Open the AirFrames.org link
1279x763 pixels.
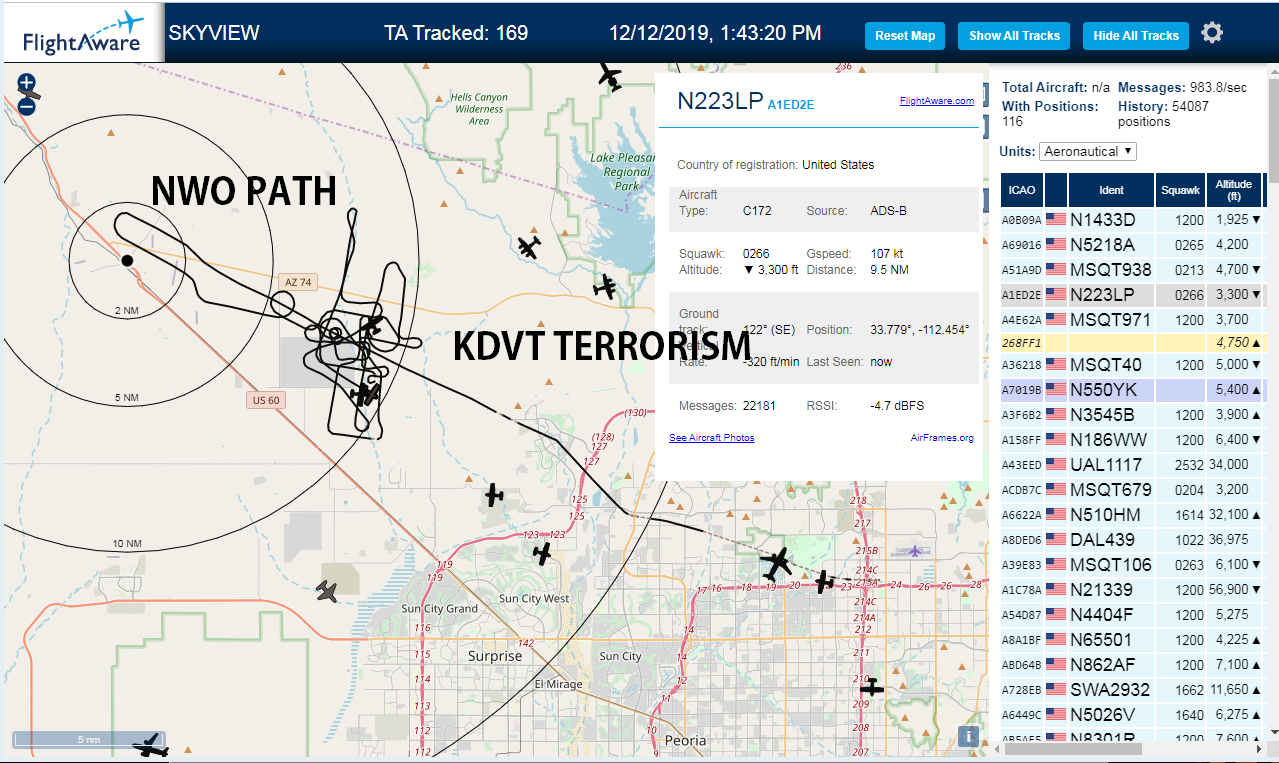point(942,438)
